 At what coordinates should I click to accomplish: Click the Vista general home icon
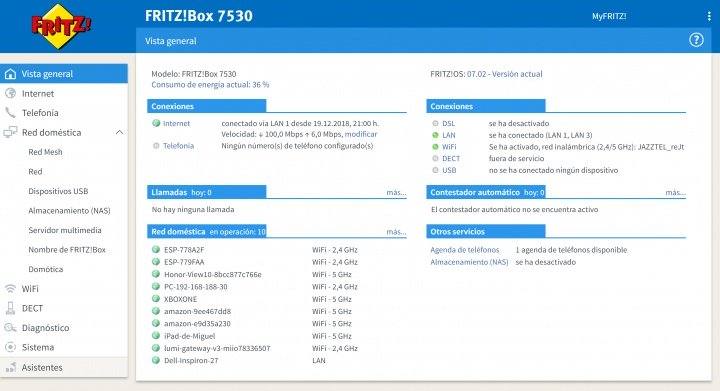click(10, 74)
